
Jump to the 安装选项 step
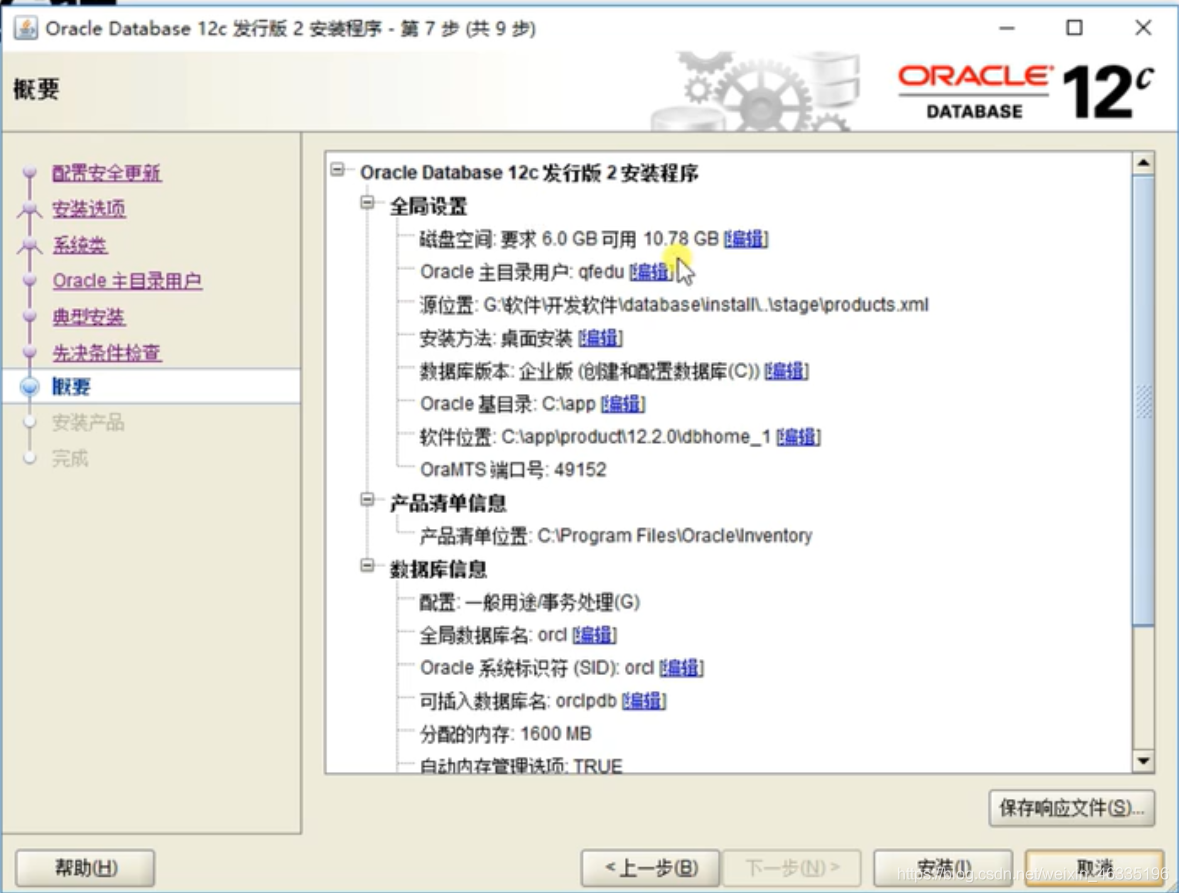[89, 209]
